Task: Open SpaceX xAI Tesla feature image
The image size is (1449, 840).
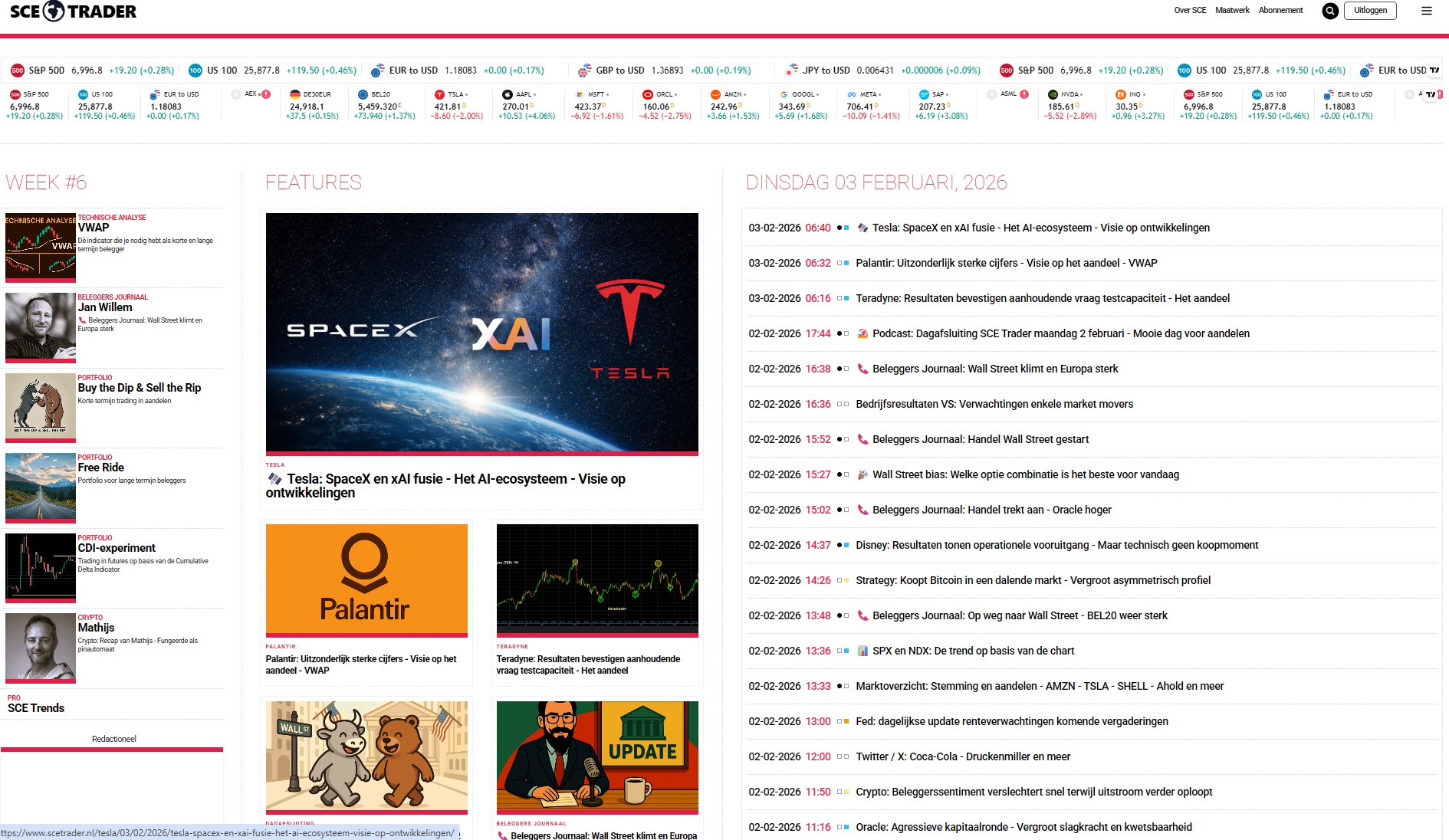Action: (x=481, y=333)
